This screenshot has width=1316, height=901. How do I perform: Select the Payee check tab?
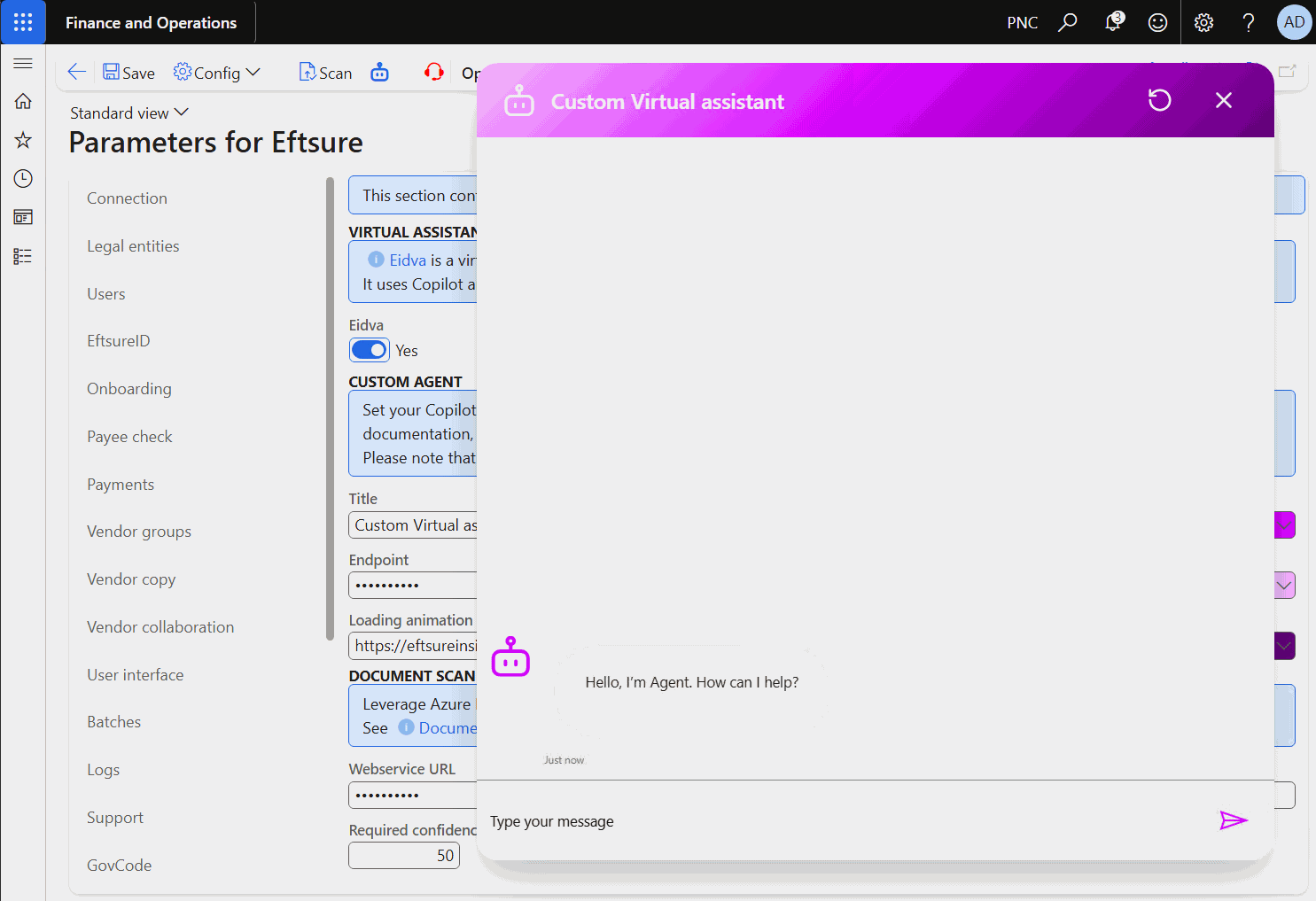click(x=129, y=437)
